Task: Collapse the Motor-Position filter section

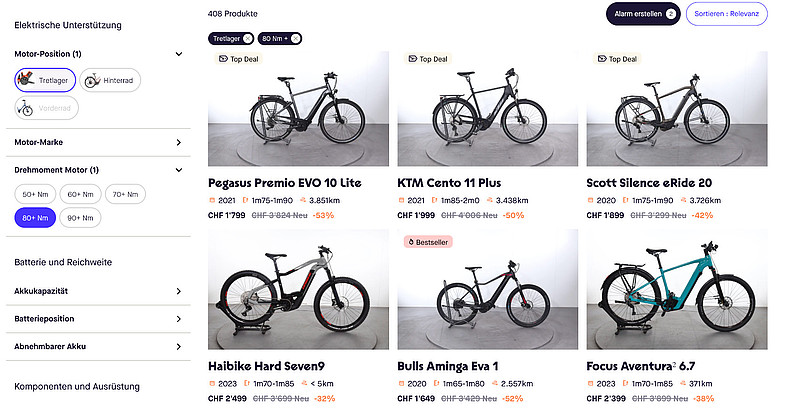Action: pyautogui.click(x=178, y=53)
